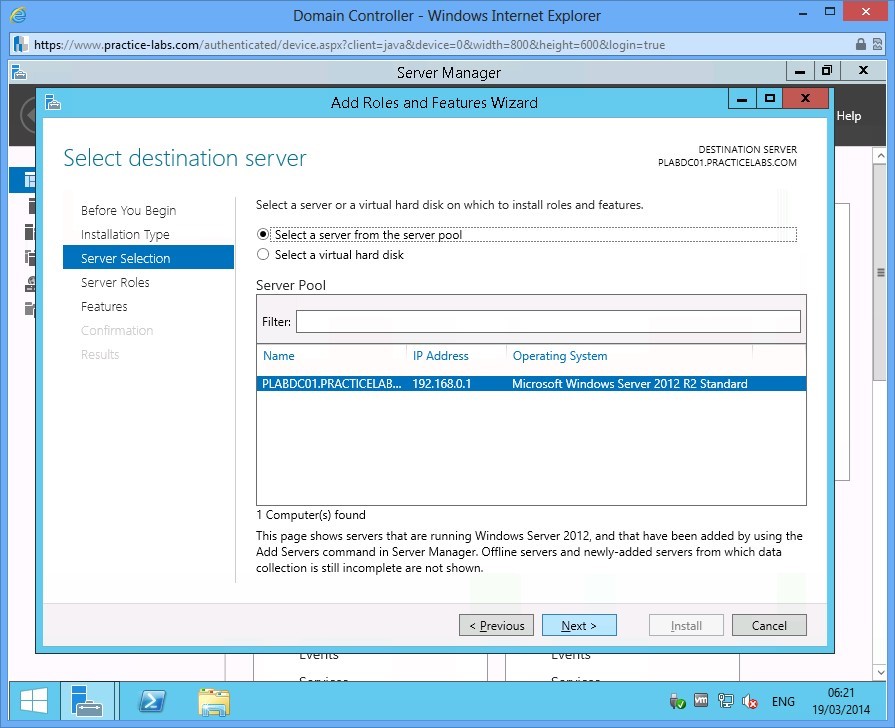Open the network status tray icon
Image resolution: width=895 pixels, height=728 pixels.
(724, 701)
